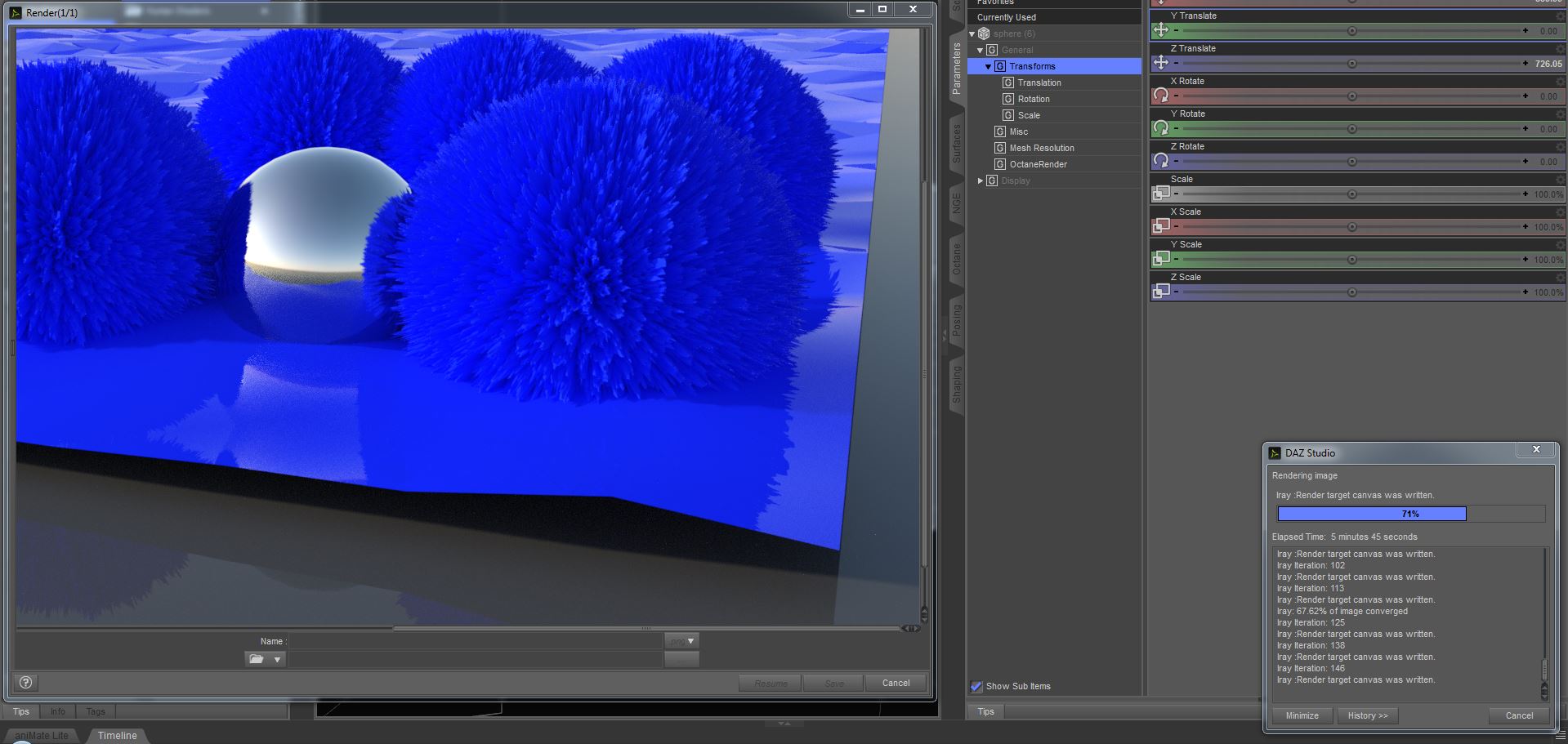
Task: Collapse the General group
Action: pyautogui.click(x=981, y=51)
